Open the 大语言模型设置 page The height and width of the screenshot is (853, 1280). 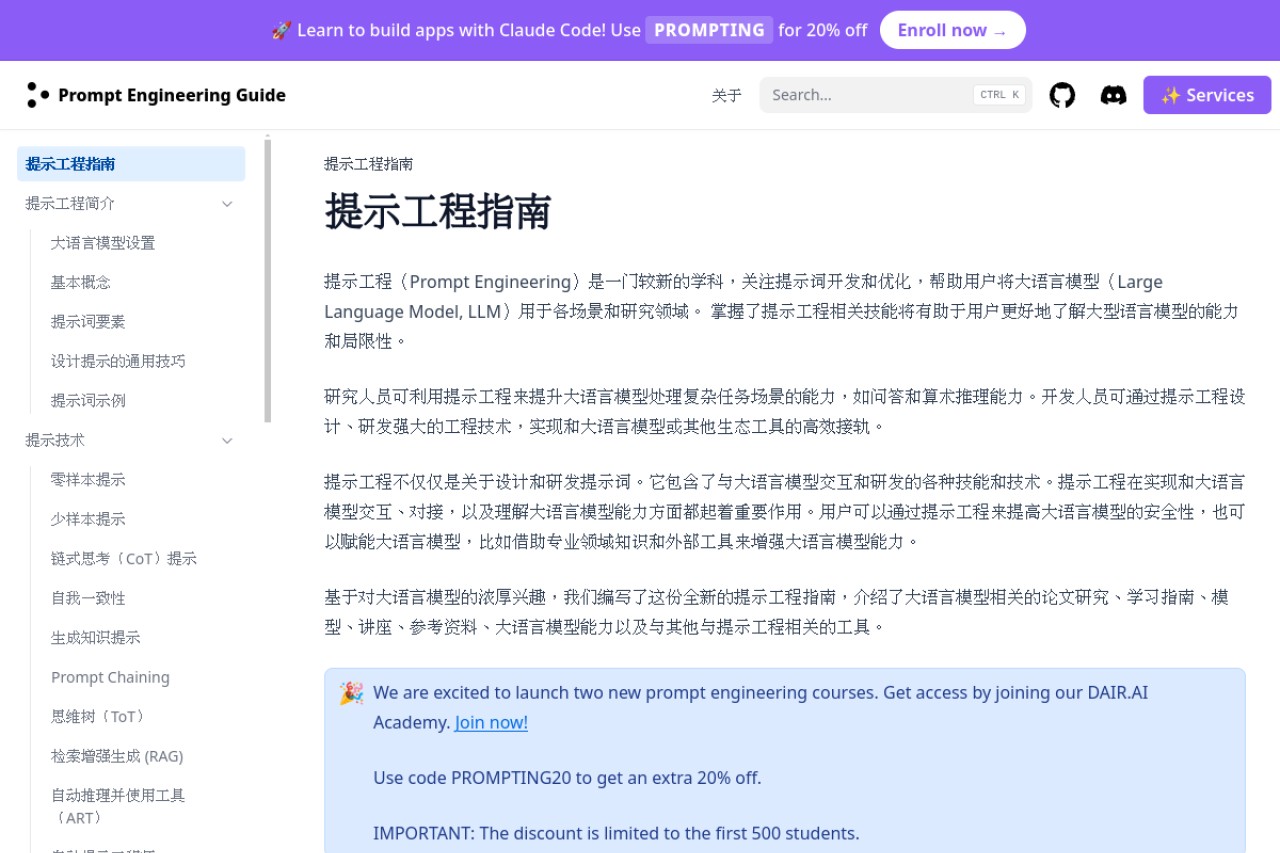coord(143,243)
